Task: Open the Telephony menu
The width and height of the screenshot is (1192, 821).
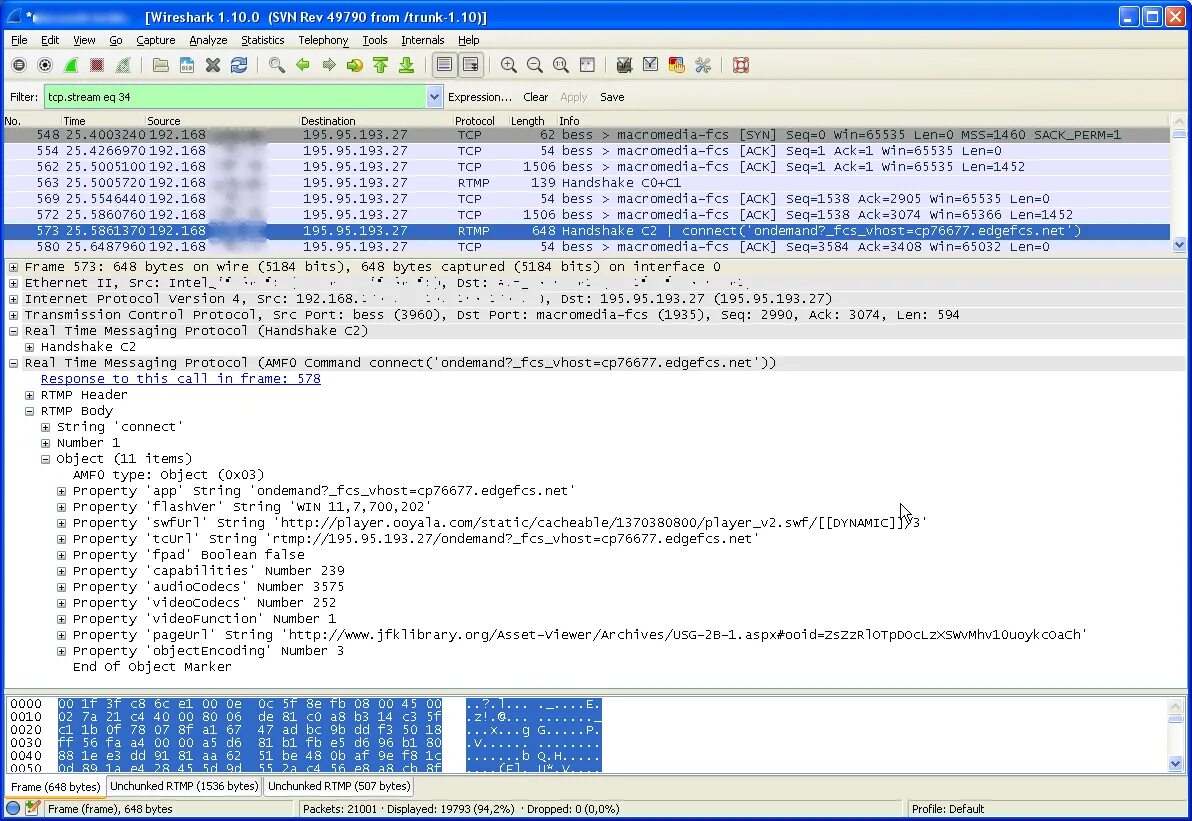Action: coord(323,40)
